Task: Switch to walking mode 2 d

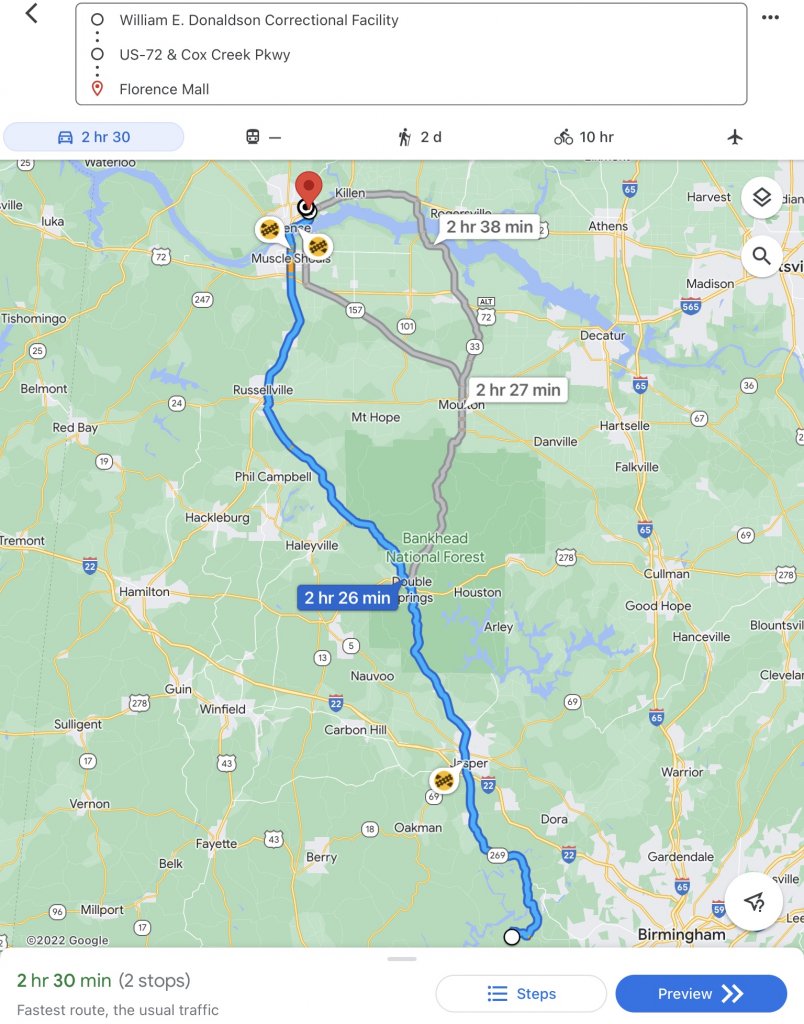Action: point(419,137)
